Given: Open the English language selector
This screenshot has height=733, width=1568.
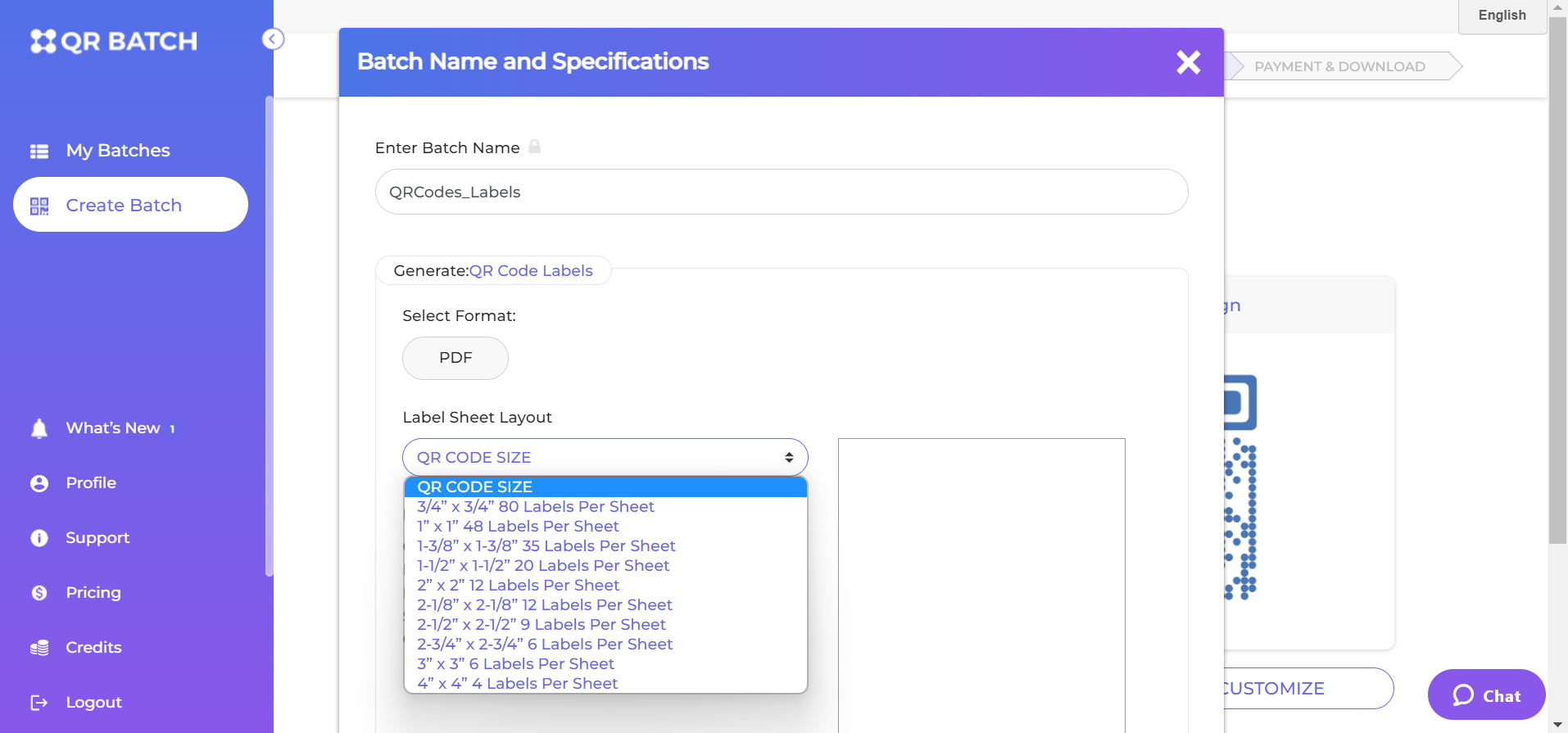Looking at the screenshot, I should tap(1502, 16).
